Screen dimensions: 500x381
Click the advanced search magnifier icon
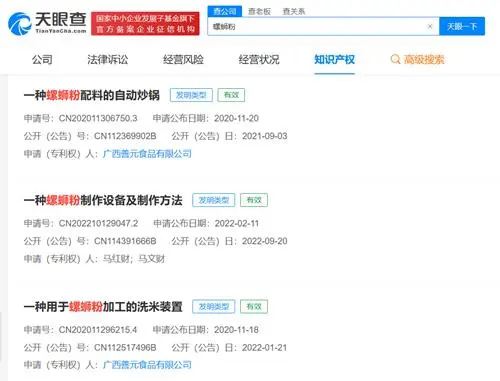click(x=395, y=60)
